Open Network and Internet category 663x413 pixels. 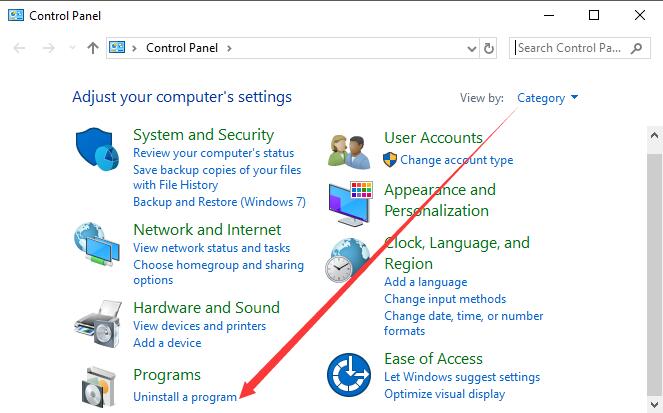207,230
